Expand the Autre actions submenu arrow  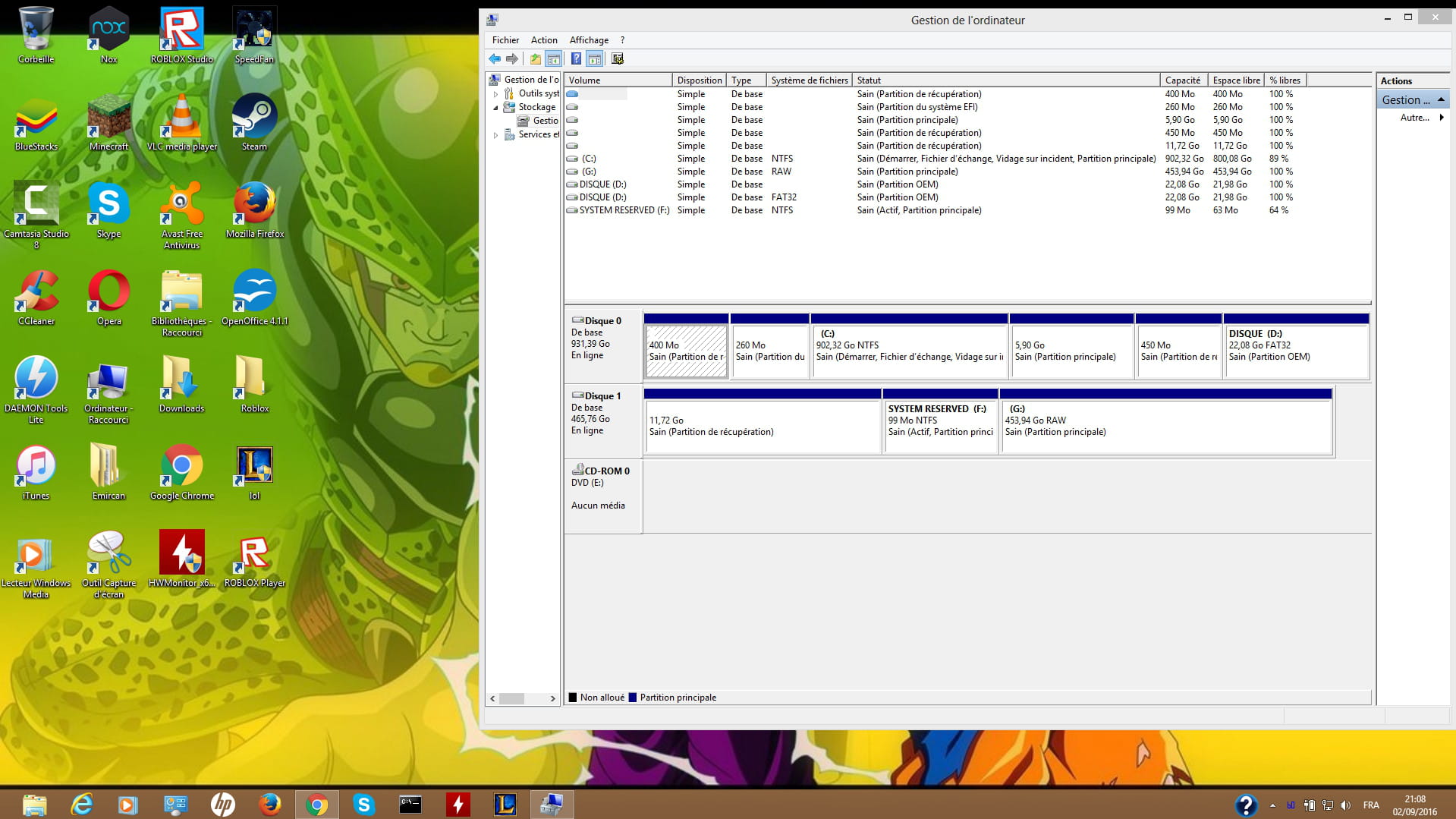tap(1441, 118)
